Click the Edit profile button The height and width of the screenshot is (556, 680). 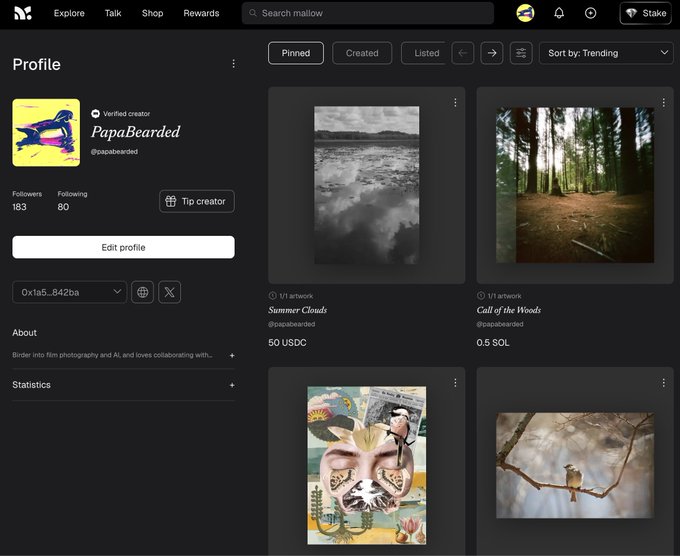point(124,247)
